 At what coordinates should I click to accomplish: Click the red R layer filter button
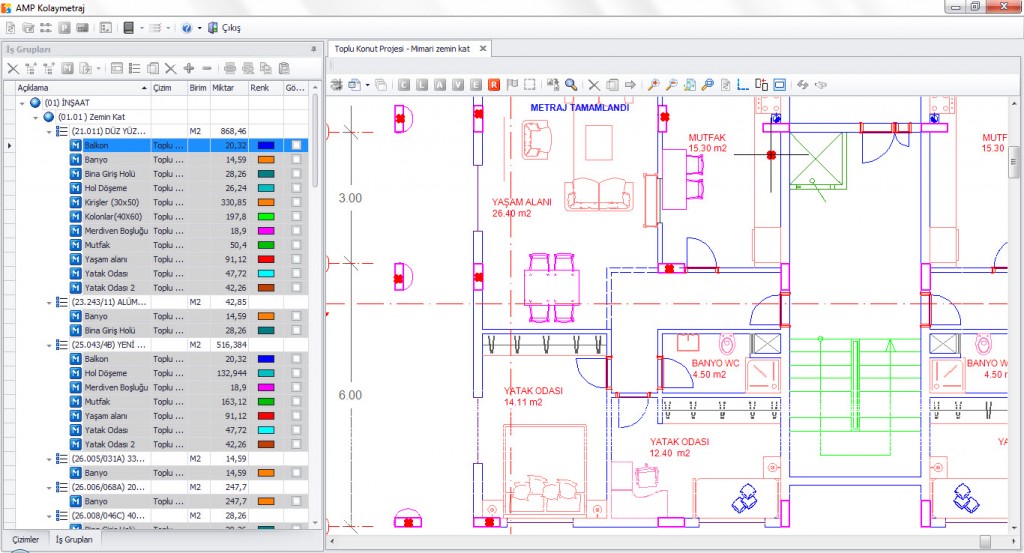[x=494, y=85]
